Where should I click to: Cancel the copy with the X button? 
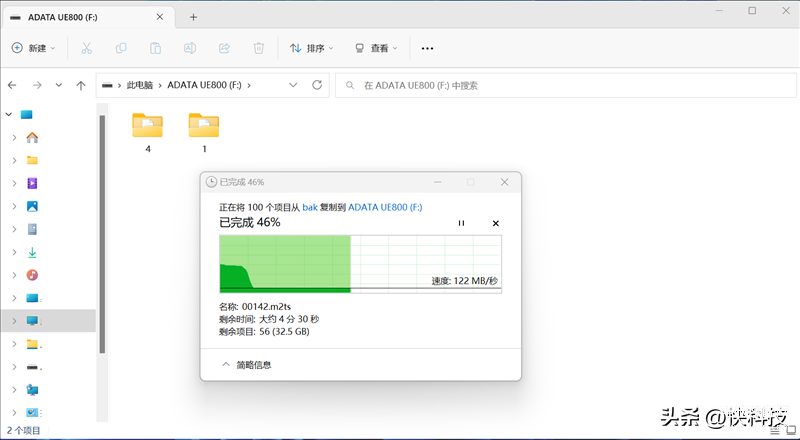click(495, 223)
